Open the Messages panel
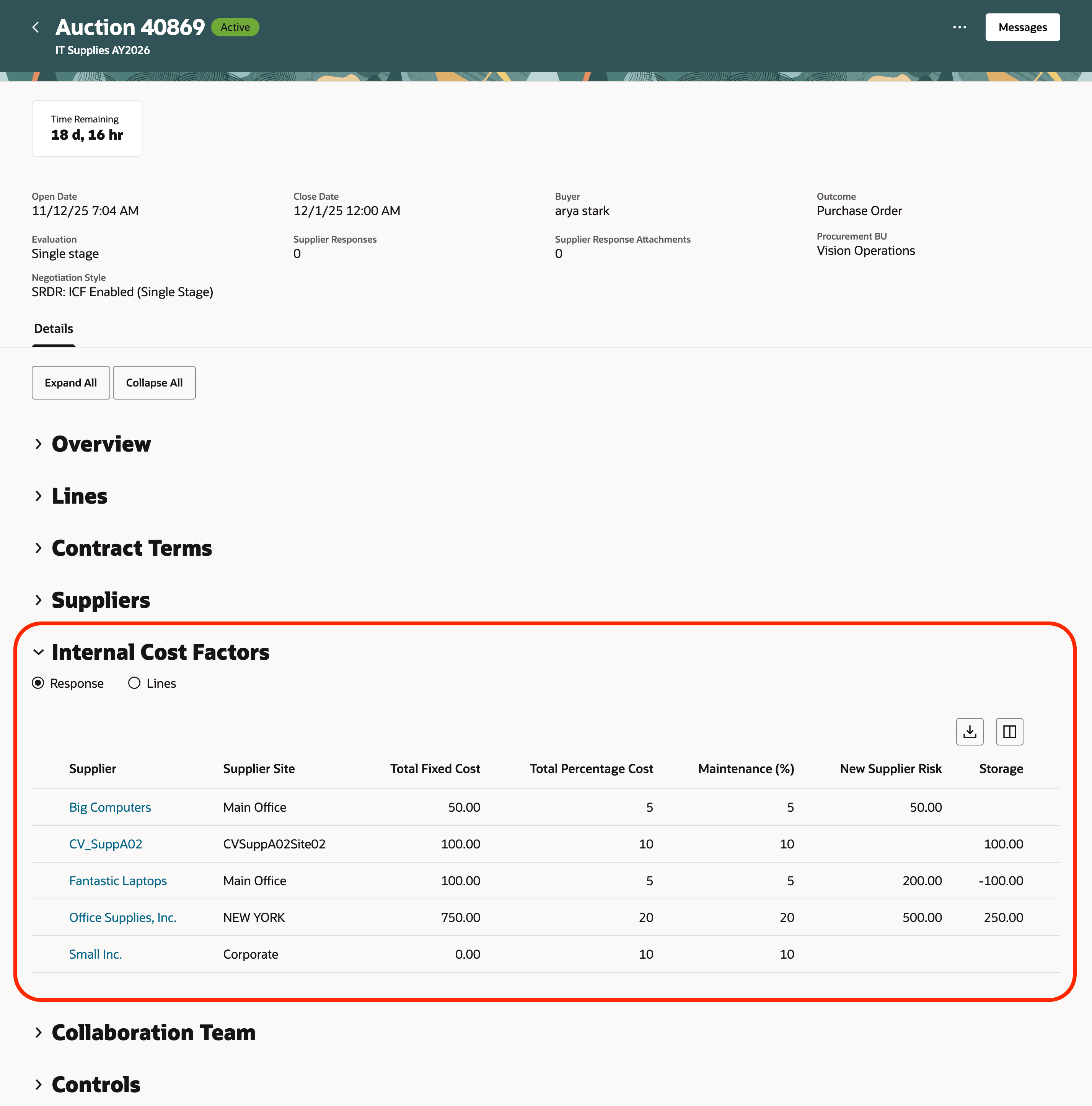 click(1022, 27)
